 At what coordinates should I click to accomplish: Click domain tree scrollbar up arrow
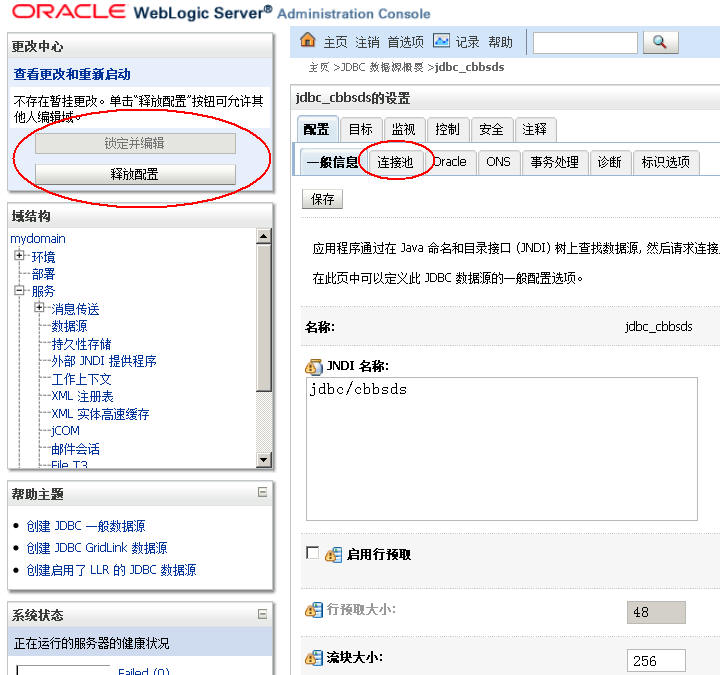coord(264,236)
